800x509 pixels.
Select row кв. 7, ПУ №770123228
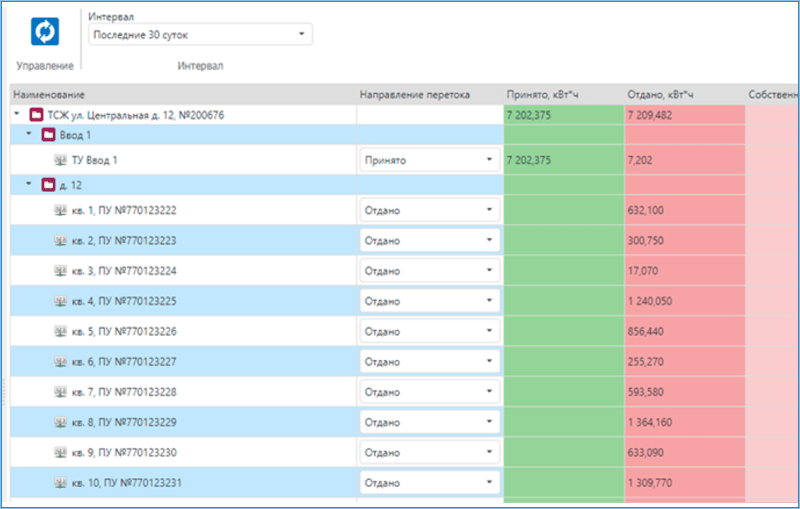point(124,392)
